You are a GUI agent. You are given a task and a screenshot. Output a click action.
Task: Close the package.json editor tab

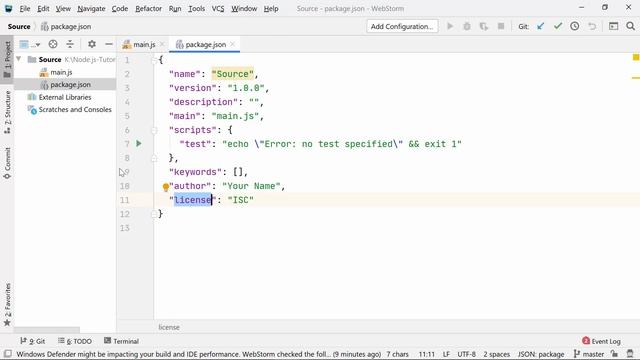[x=233, y=44]
